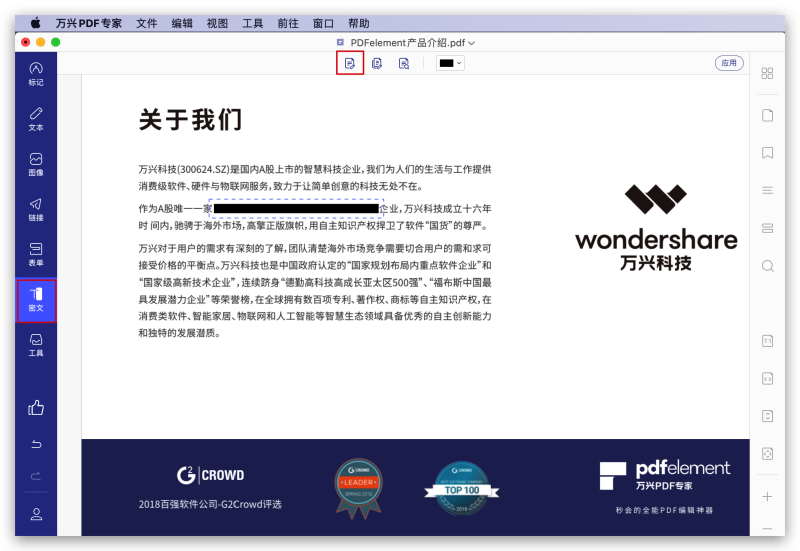Image resolution: width=800 pixels, height=551 pixels.
Task: Click the fit page view icon
Action: pos(767,454)
